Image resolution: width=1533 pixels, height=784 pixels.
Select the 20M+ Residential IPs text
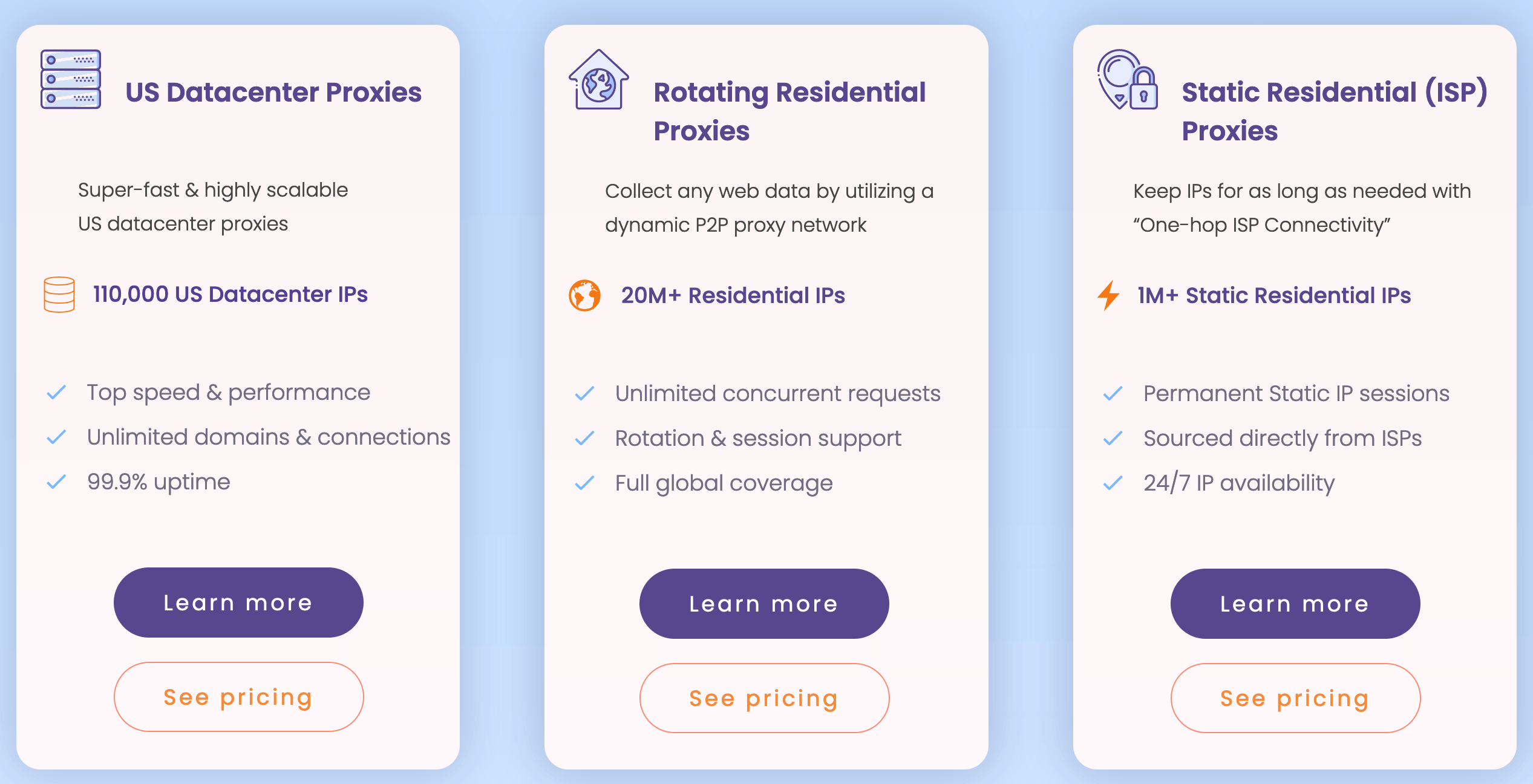pos(733,295)
